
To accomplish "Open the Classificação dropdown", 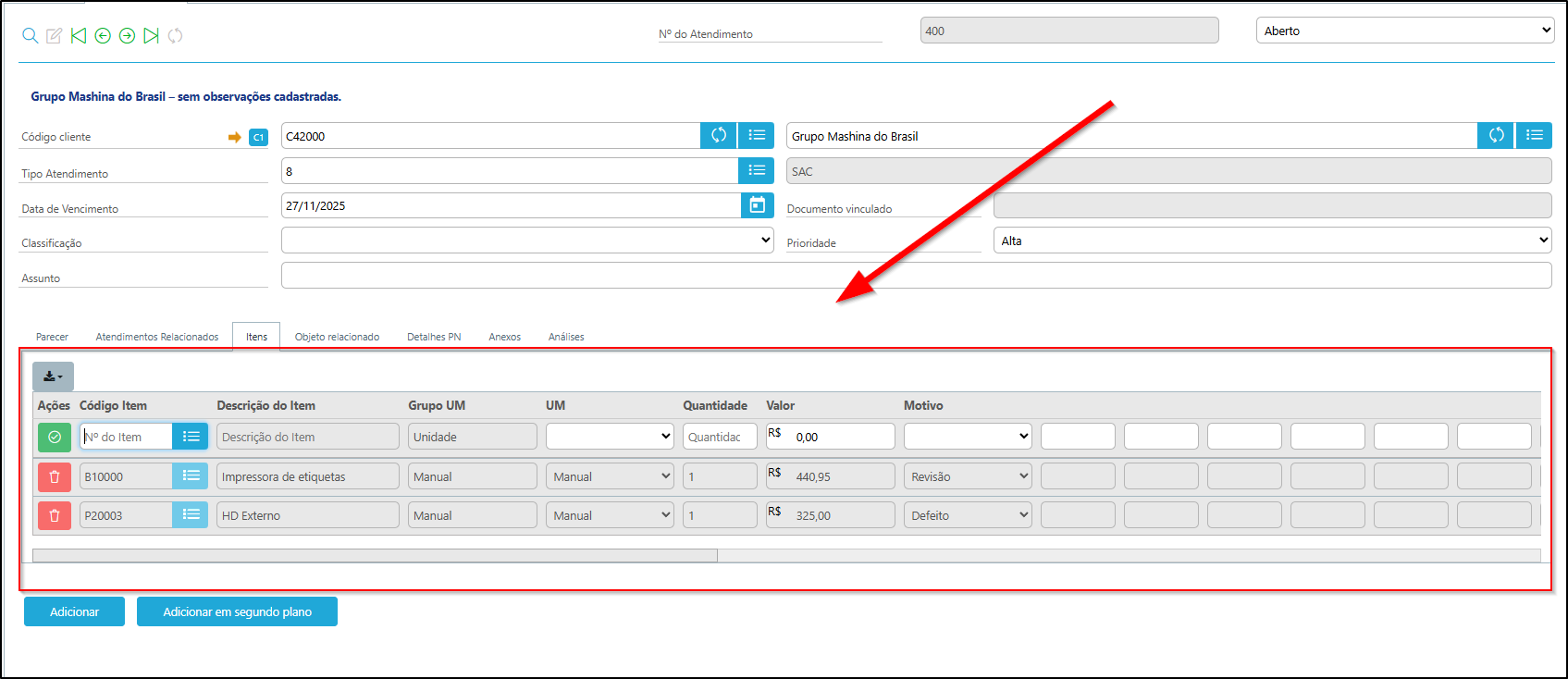I will point(527,241).
